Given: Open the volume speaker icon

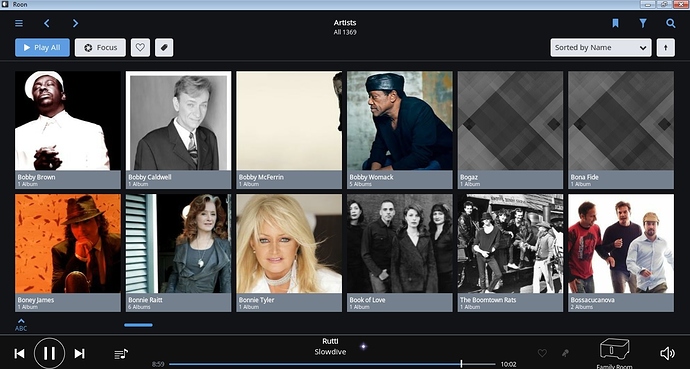Looking at the screenshot, I should click(667, 353).
